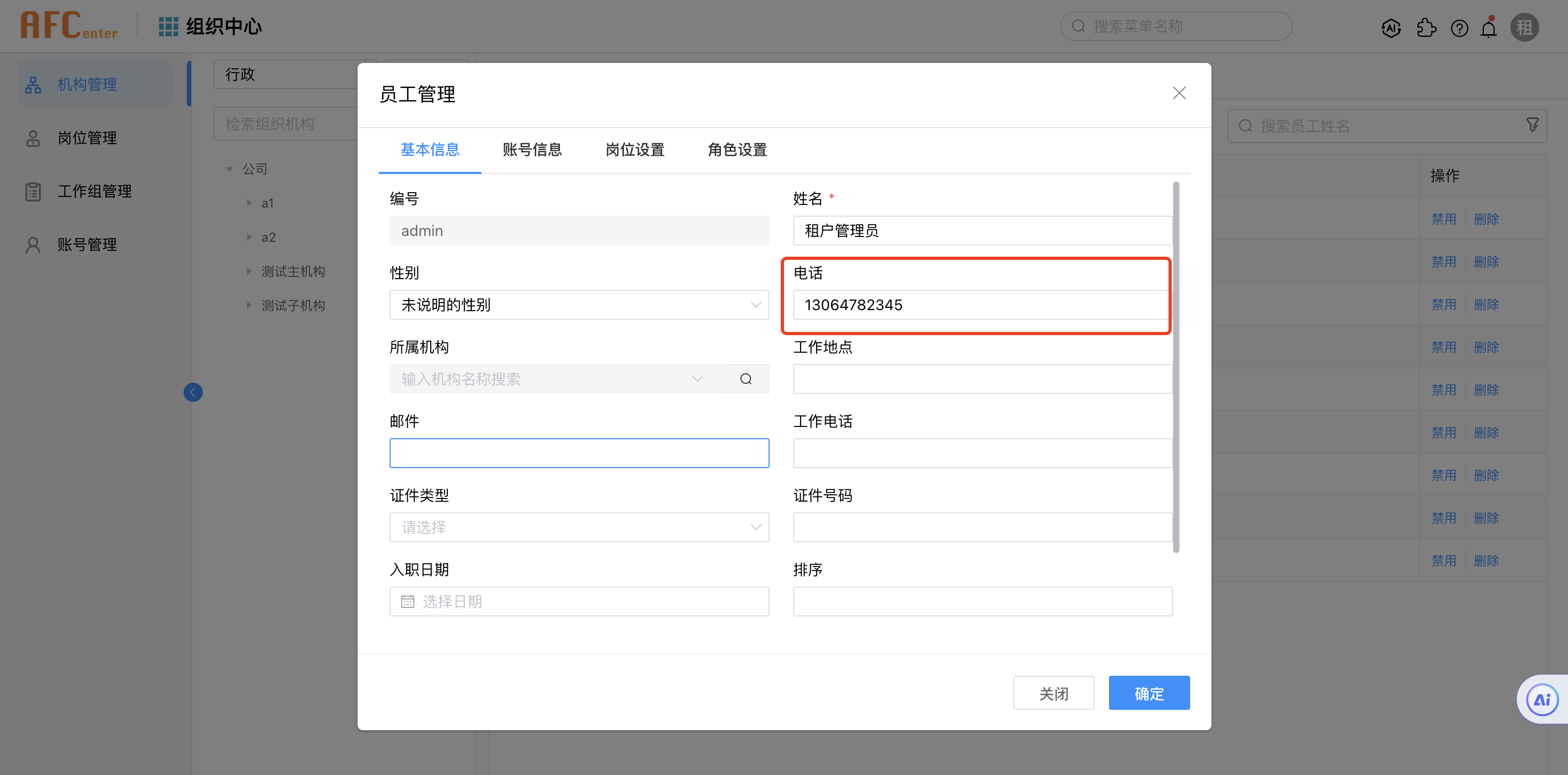The image size is (1568, 775).
Task: Click the 确定 button
Action: click(1149, 693)
